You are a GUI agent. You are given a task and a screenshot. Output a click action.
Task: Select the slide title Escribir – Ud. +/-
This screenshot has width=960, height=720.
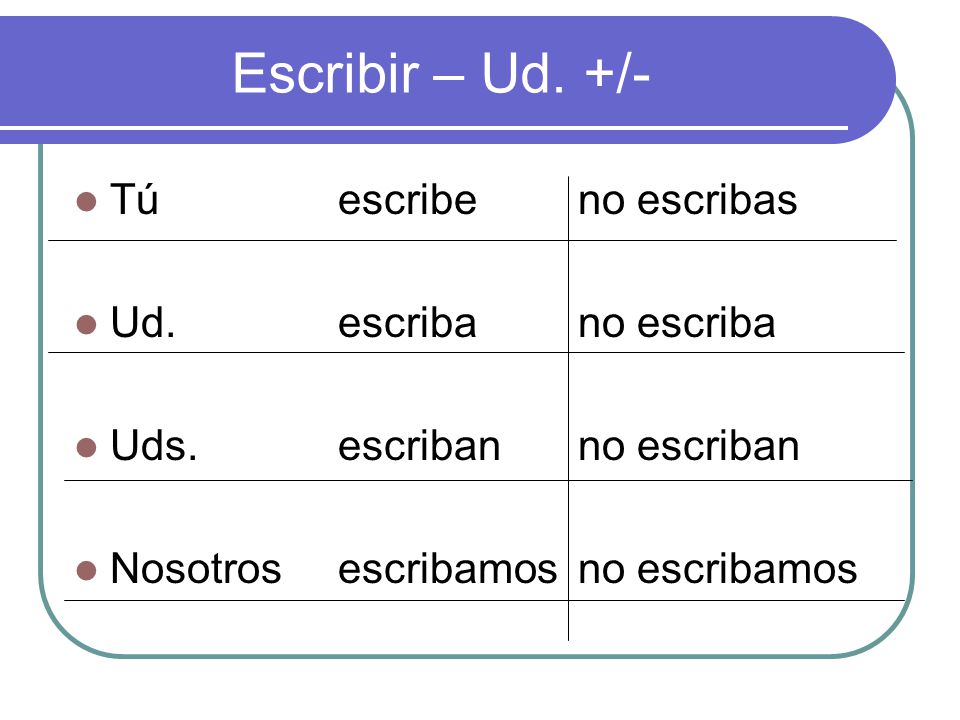point(441,73)
